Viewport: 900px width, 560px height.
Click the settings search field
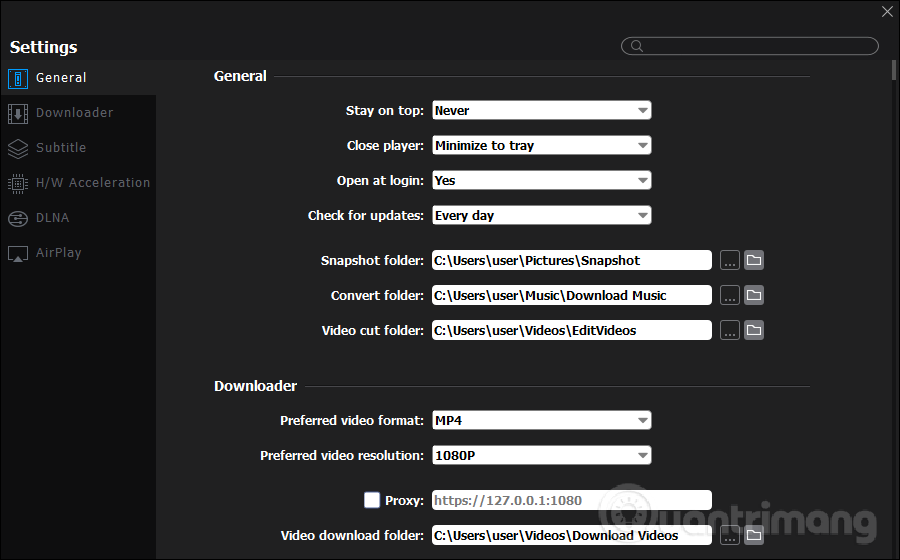[x=750, y=46]
